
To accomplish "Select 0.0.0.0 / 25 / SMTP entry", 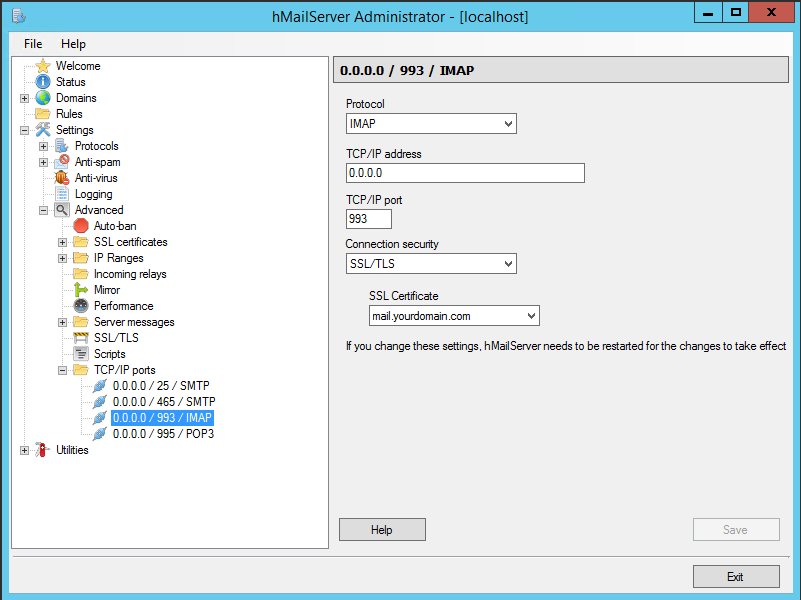I will 161,386.
